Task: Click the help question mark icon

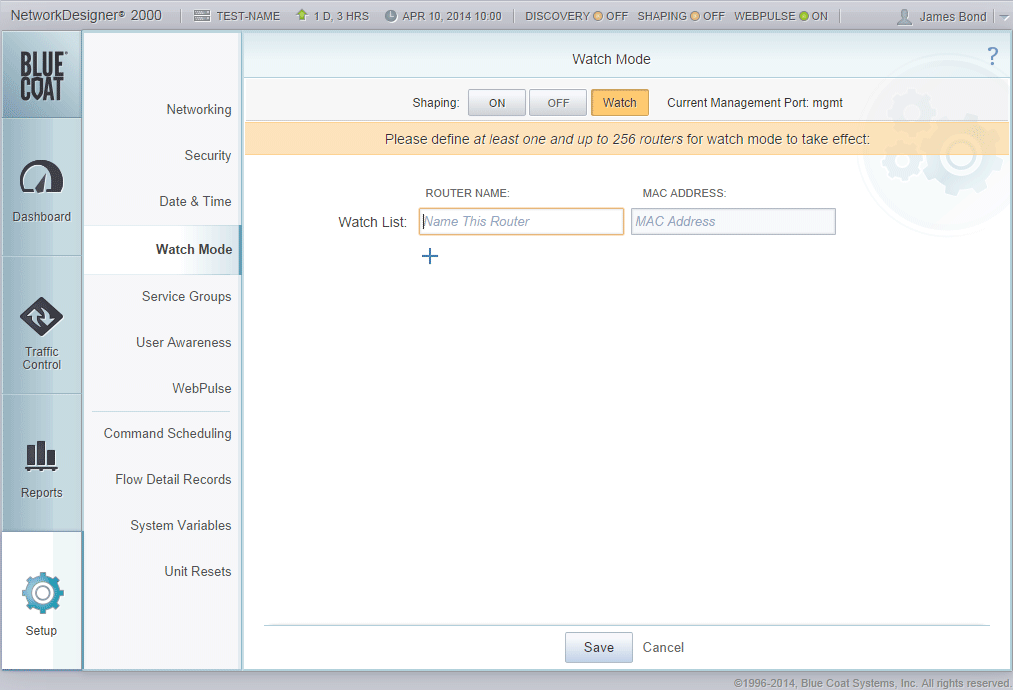Action: [992, 56]
